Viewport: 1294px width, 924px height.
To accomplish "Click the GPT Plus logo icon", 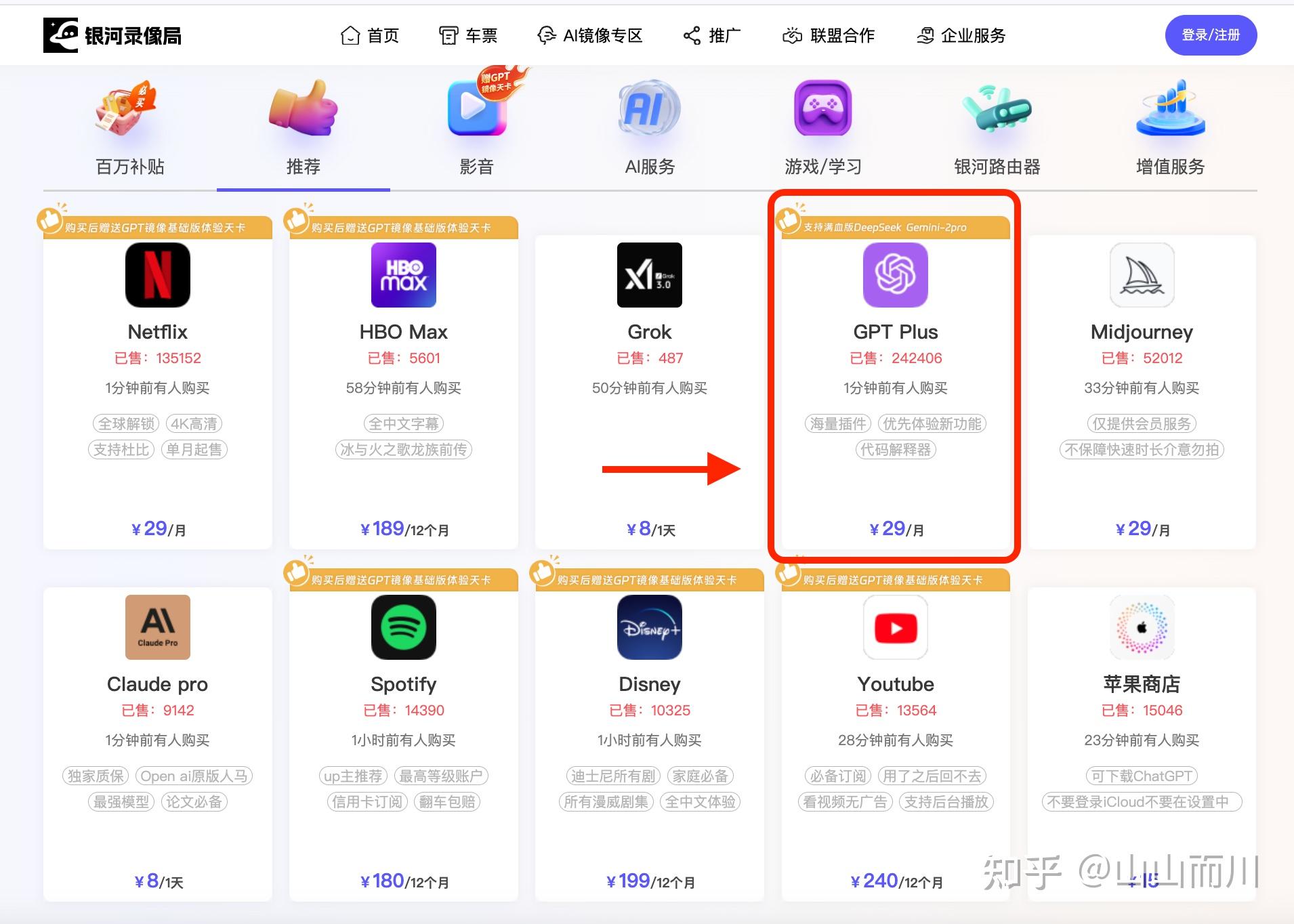I will [x=896, y=275].
